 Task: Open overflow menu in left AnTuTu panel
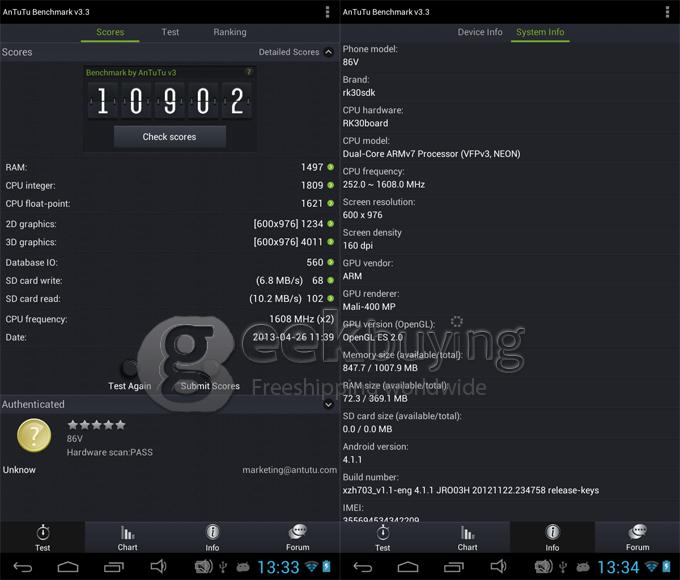tap(327, 12)
